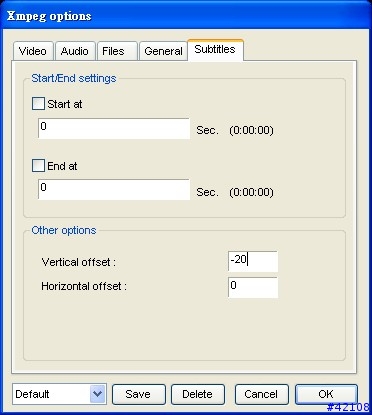Click the Vertical offset label
372x415 pixels.
coord(79,262)
